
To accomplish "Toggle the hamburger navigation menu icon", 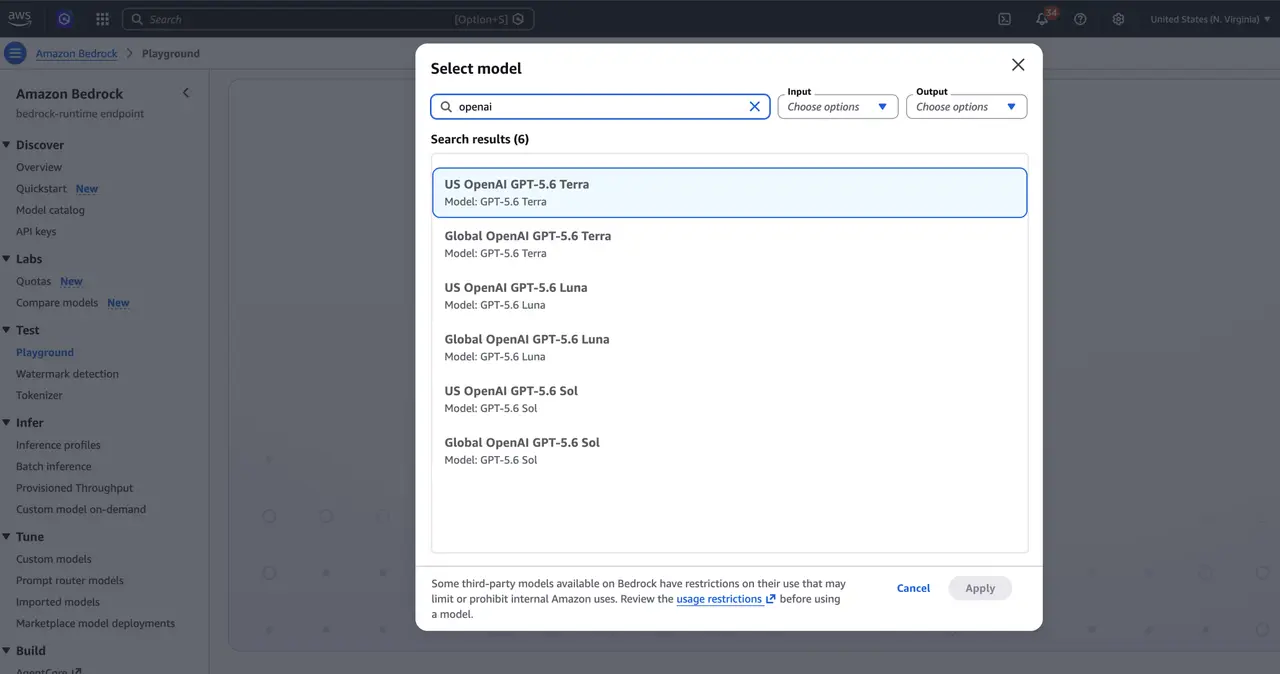I will tap(15, 53).
